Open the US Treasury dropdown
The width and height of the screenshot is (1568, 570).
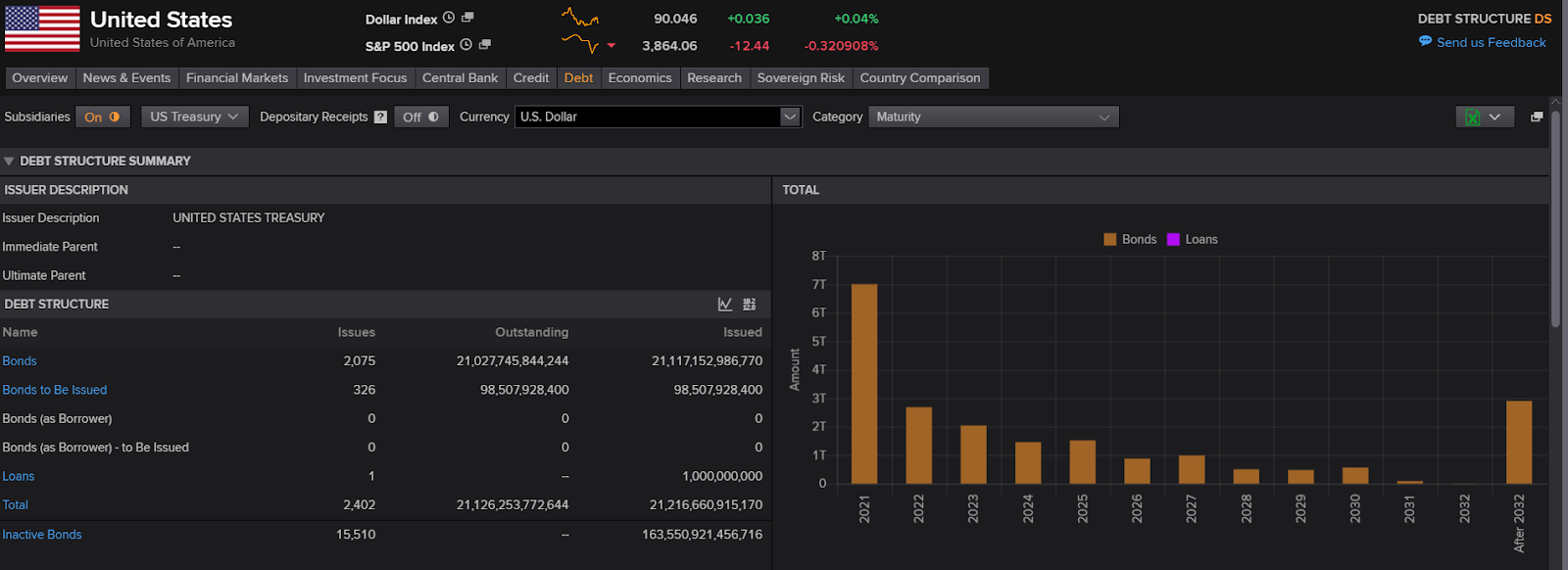[x=194, y=117]
